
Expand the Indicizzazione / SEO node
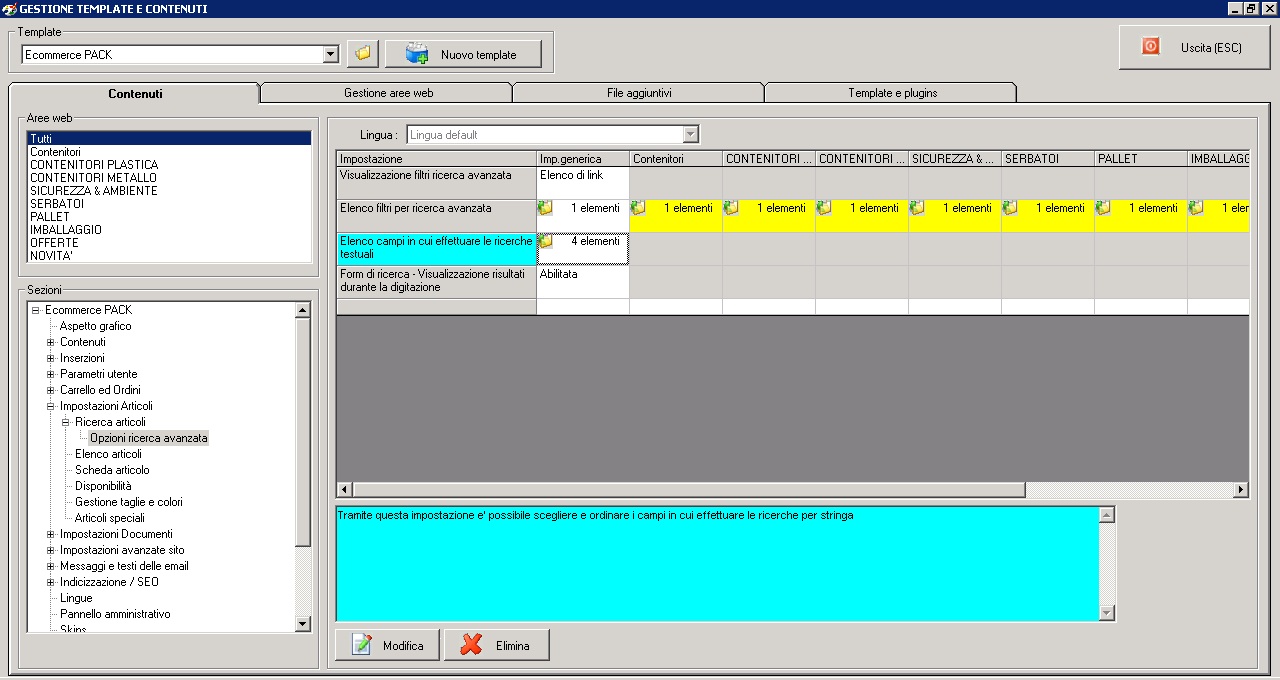51,582
